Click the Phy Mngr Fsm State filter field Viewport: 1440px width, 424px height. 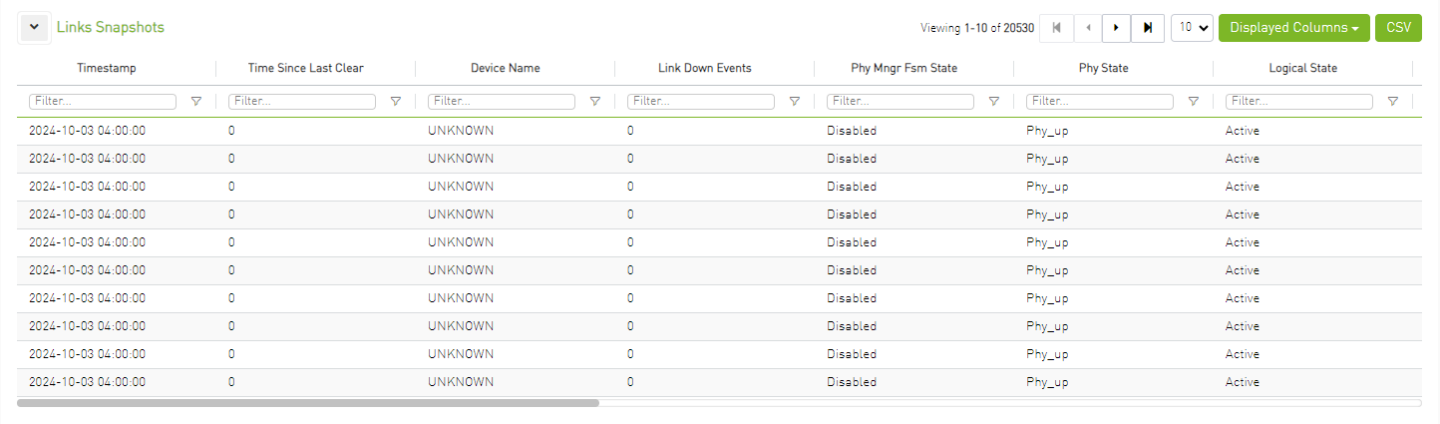900,101
